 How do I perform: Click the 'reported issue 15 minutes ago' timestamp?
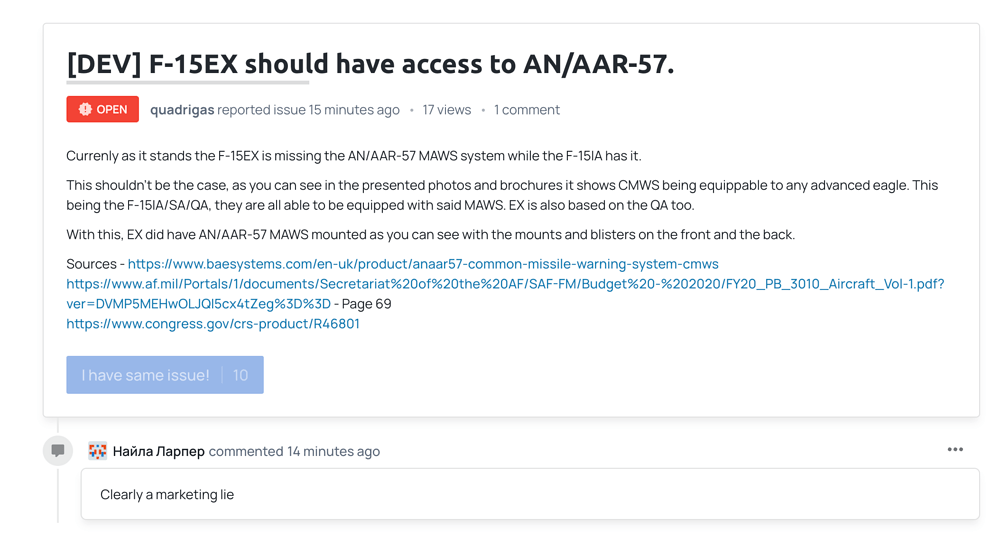(x=308, y=110)
